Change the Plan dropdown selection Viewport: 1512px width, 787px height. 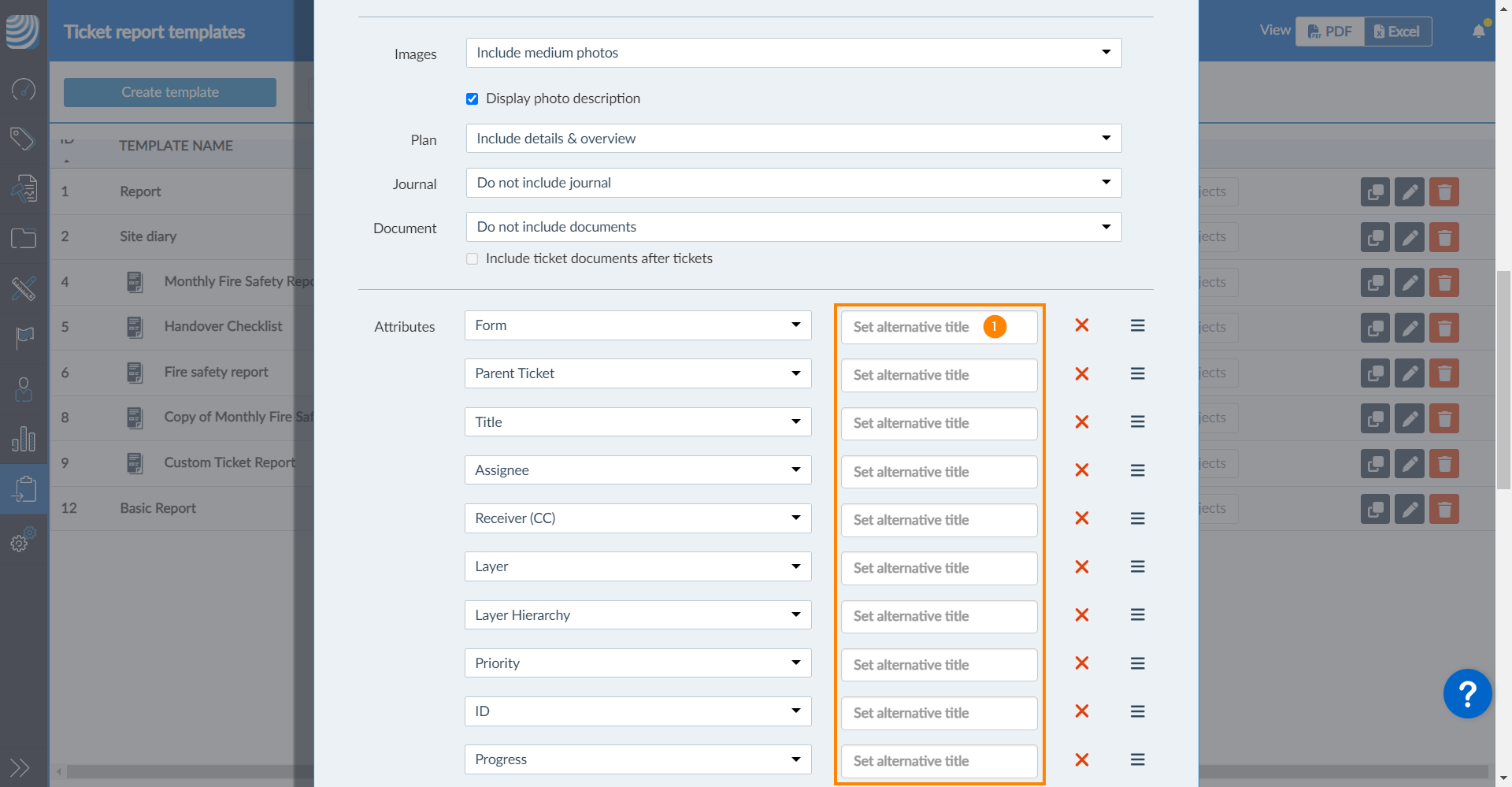(793, 139)
